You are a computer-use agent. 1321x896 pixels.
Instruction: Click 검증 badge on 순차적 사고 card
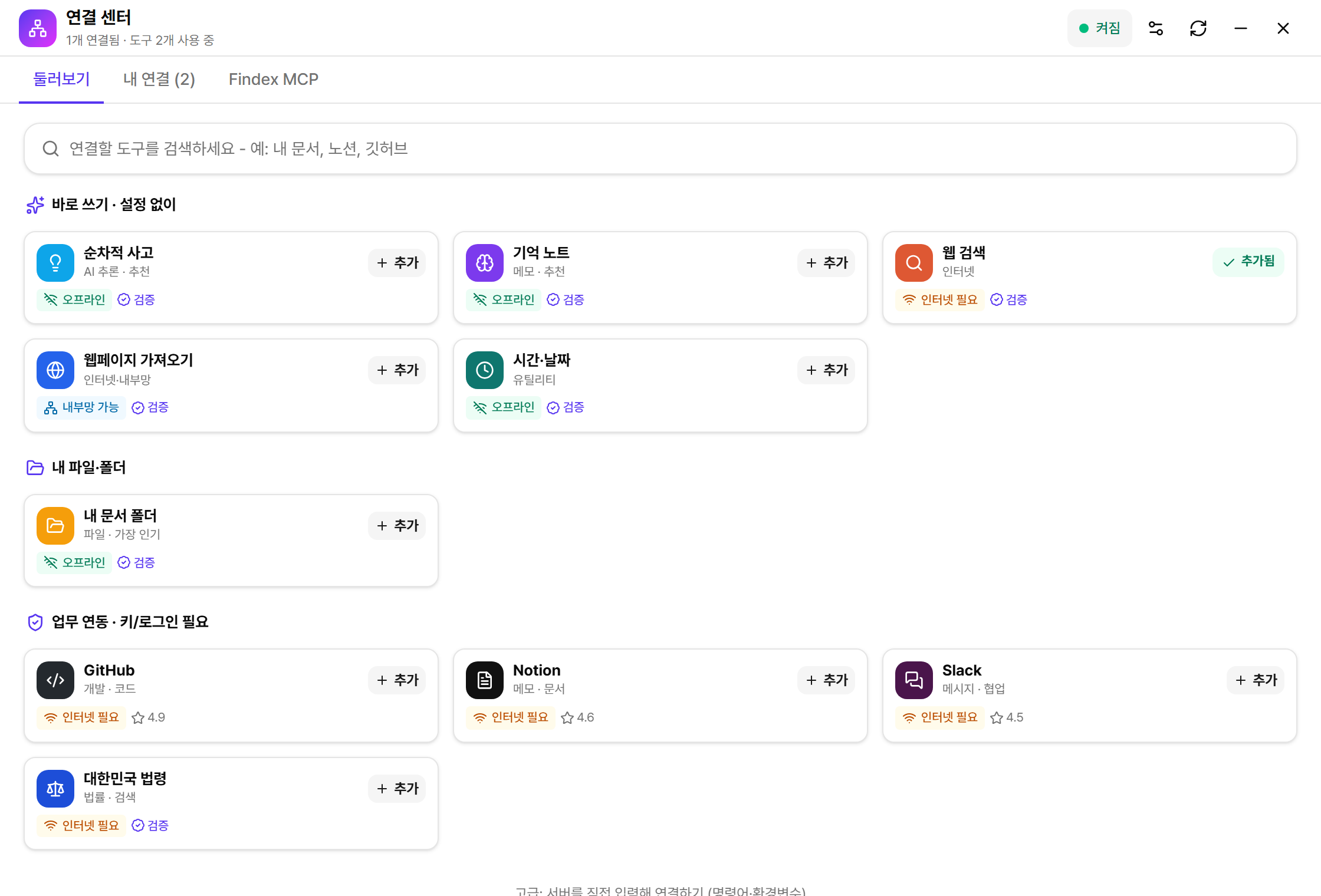[x=136, y=300]
